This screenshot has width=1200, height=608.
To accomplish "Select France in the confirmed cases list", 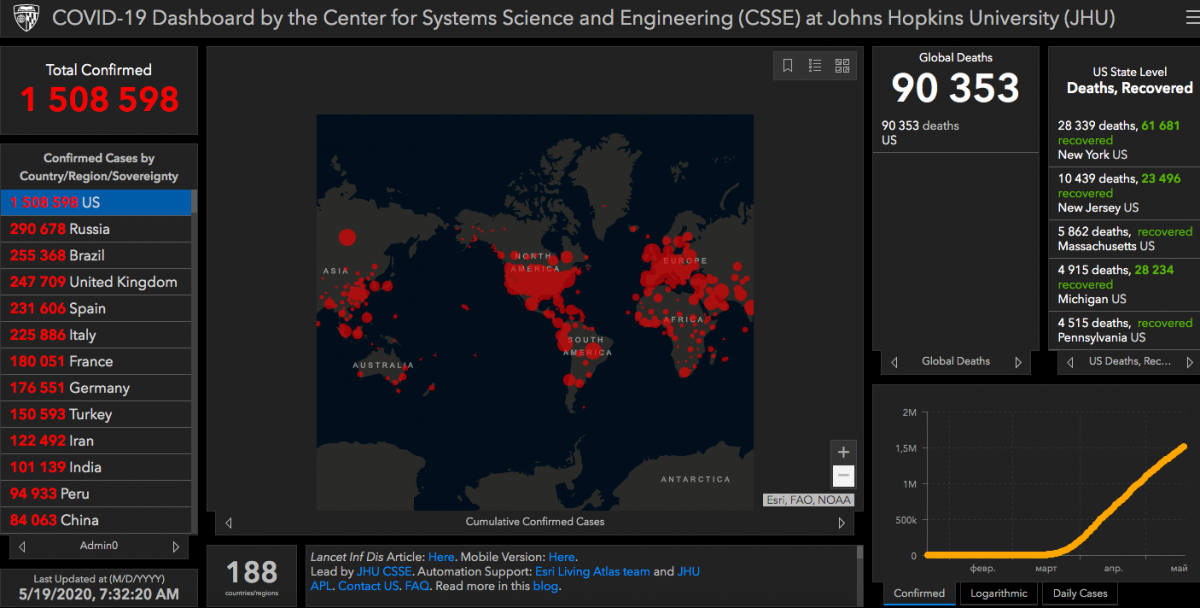I will (x=96, y=361).
